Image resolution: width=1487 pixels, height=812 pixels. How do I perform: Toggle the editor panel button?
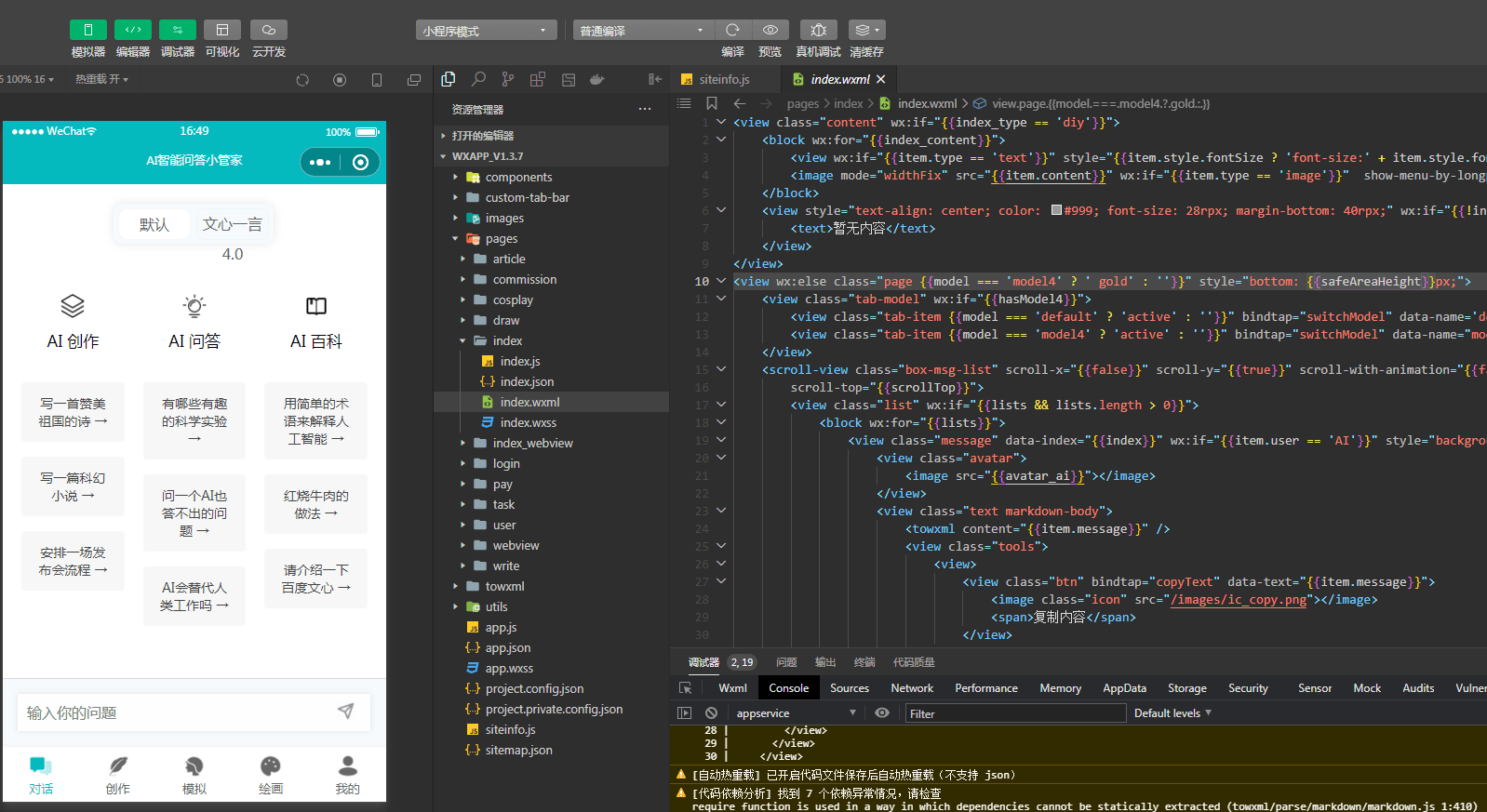tap(133, 30)
